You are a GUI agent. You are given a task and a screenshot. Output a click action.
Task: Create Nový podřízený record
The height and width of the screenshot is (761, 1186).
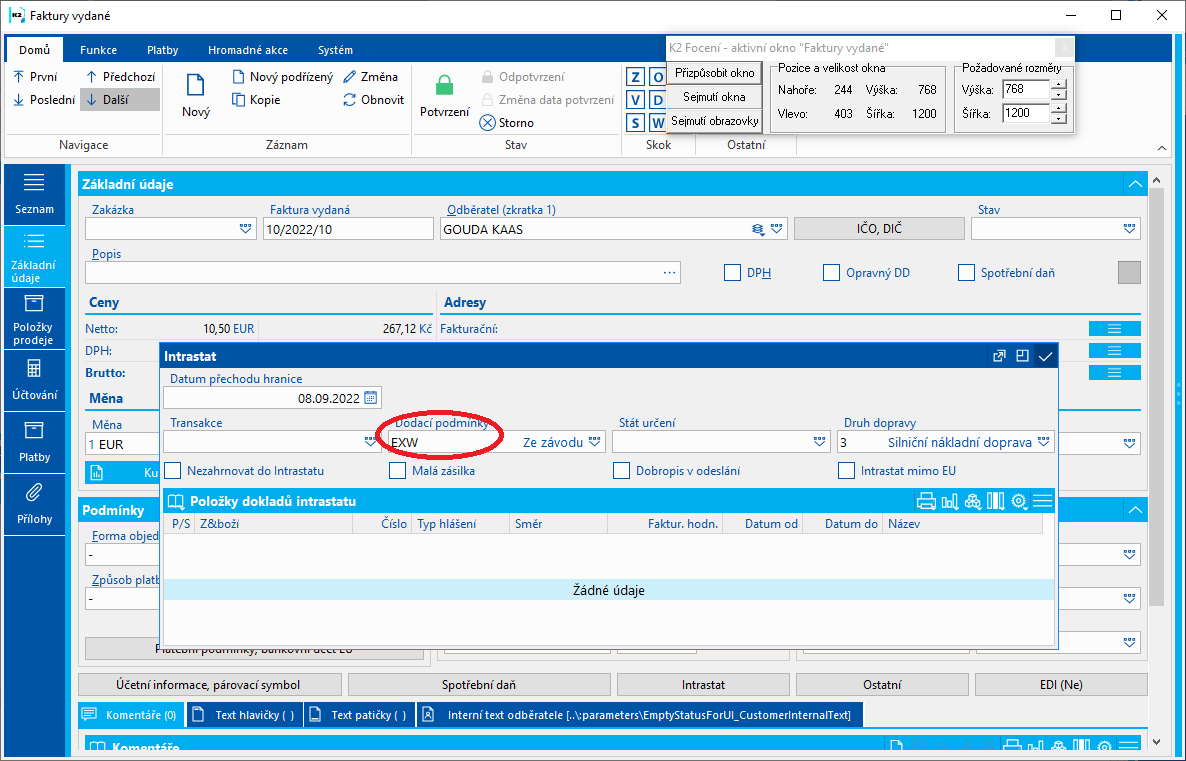tap(282, 76)
